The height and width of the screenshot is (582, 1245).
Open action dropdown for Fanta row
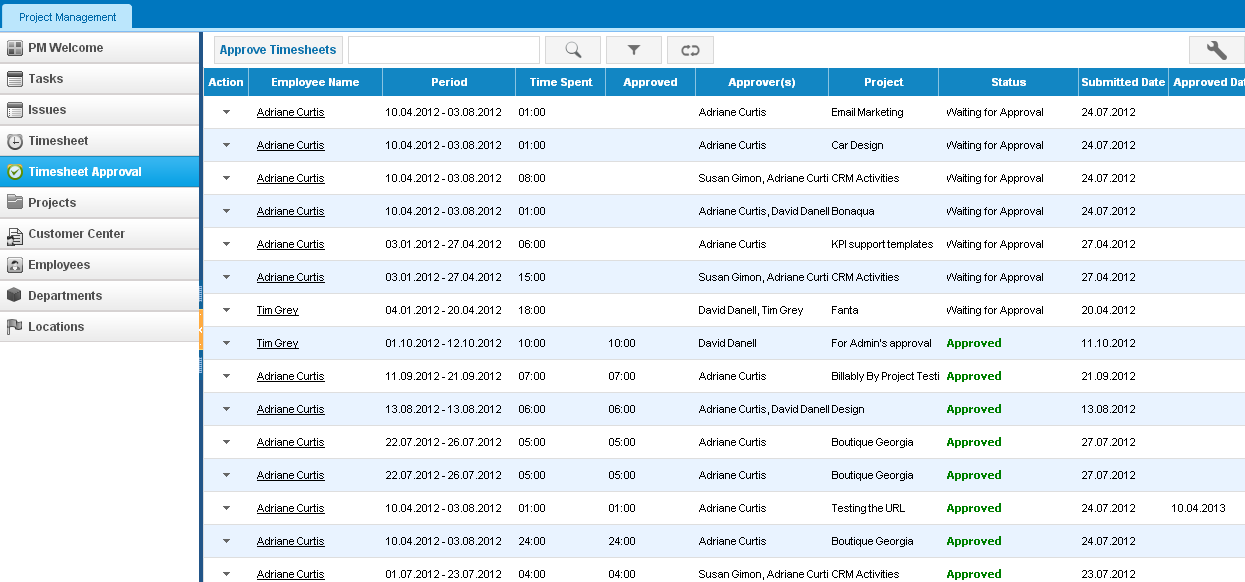click(226, 310)
